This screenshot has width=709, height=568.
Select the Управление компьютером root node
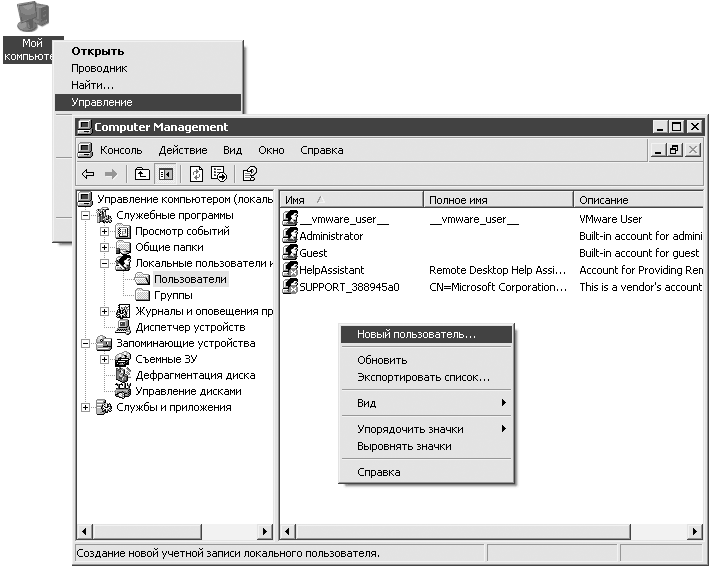[185, 199]
